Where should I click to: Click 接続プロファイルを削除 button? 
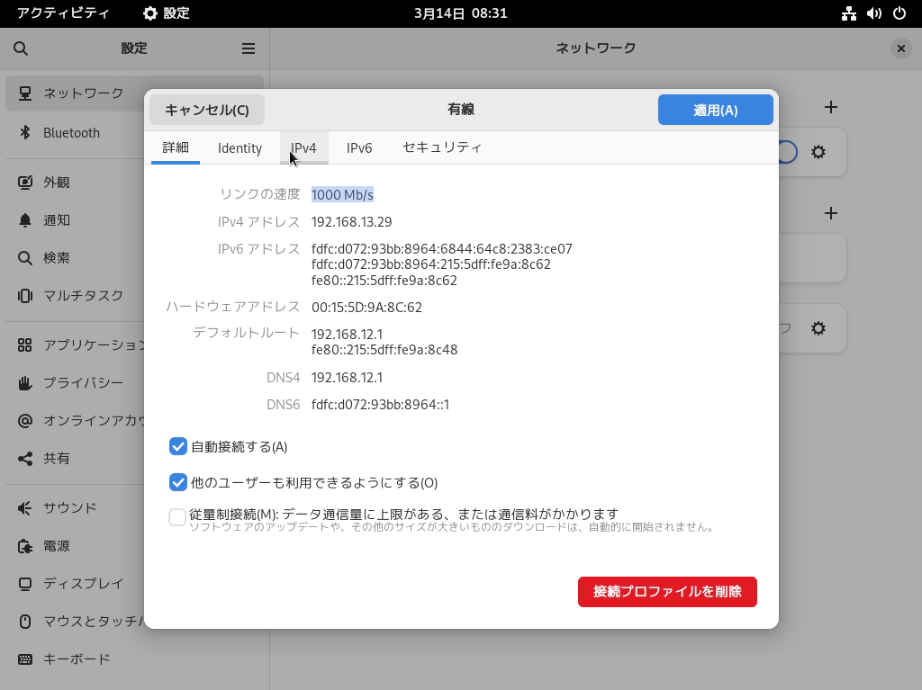(667, 592)
